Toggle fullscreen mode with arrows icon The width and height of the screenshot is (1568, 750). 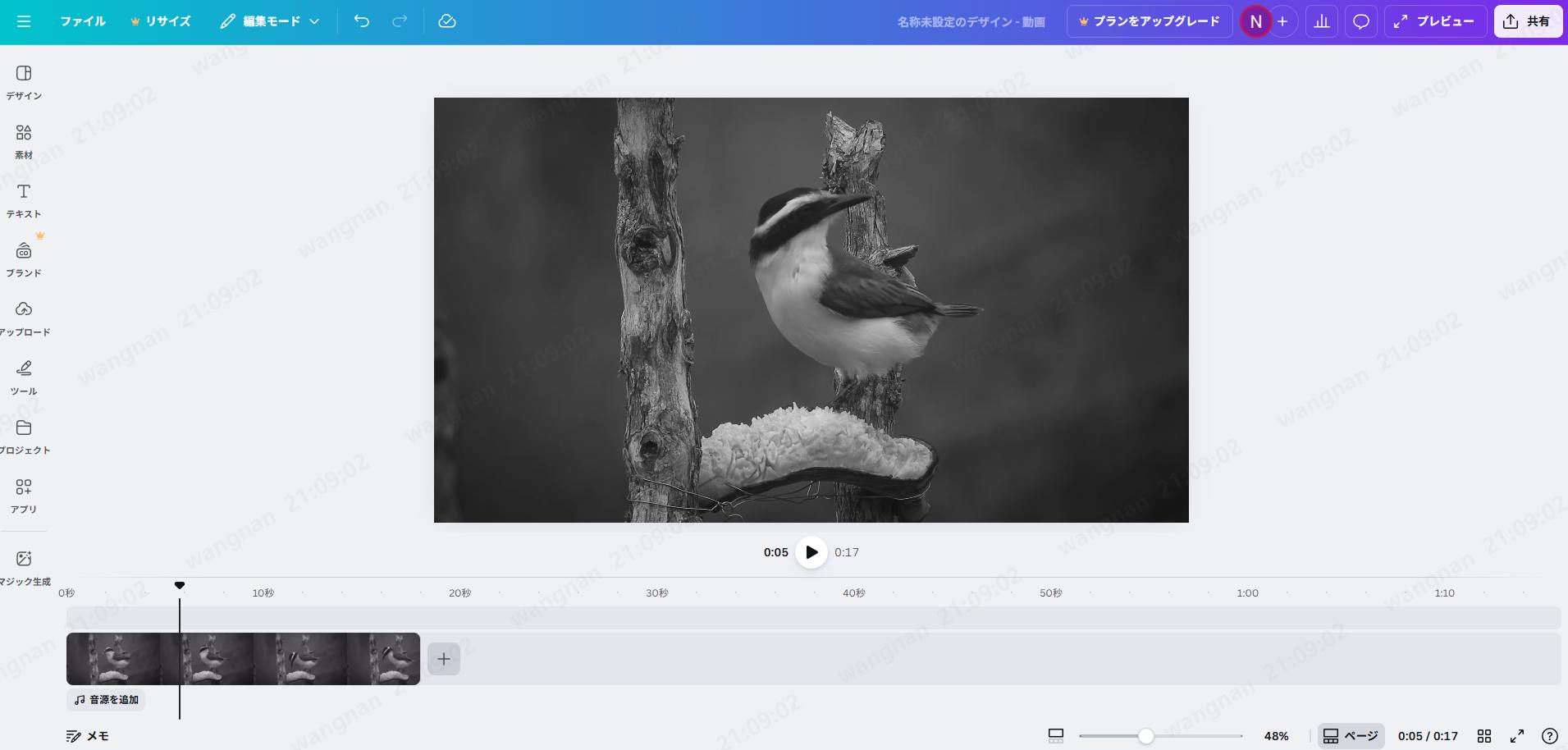[x=1517, y=736]
